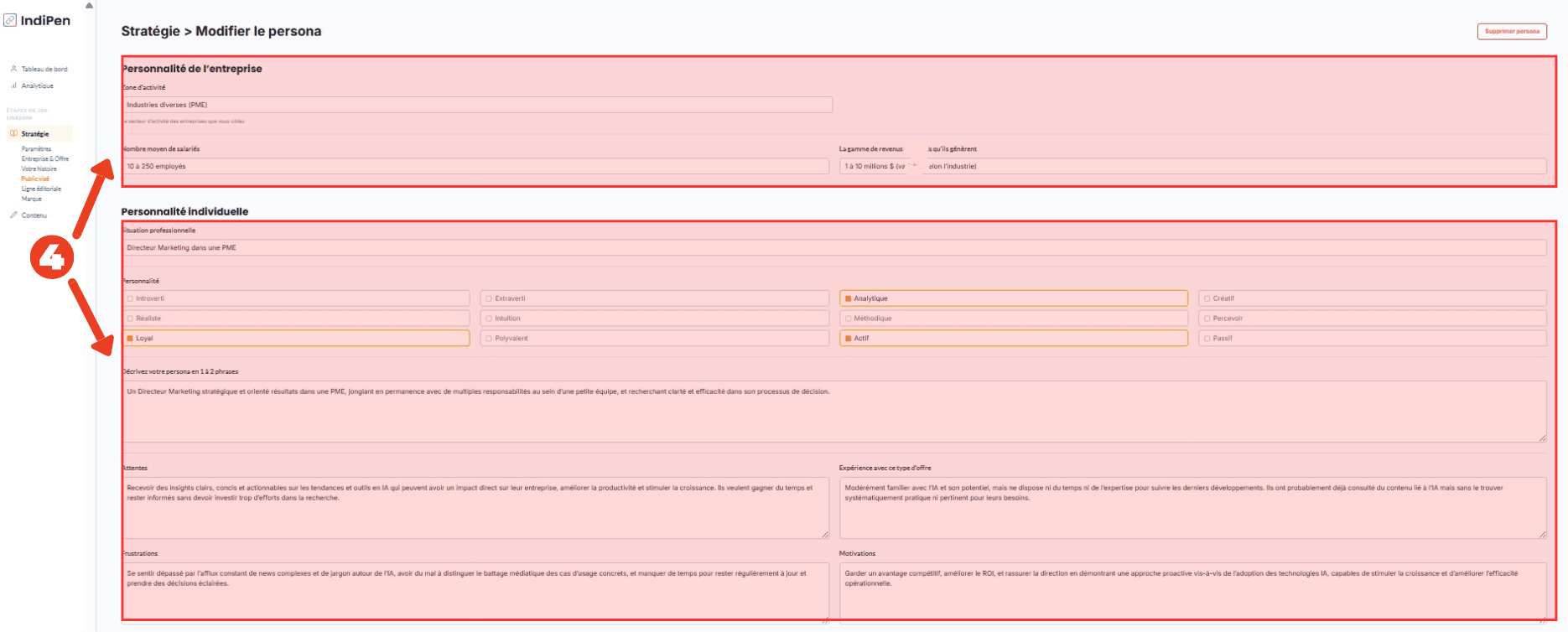
Task: Click the Situation professionnelle text field
Action: coord(833,248)
